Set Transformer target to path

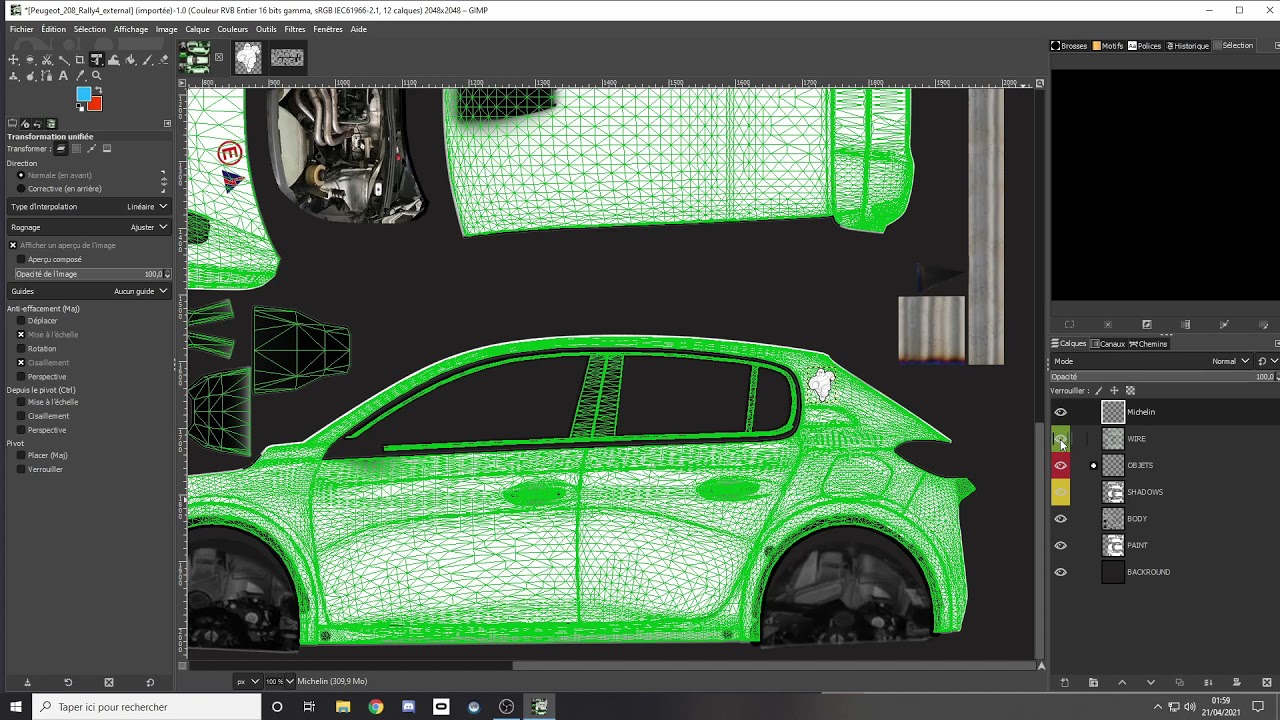pos(92,148)
